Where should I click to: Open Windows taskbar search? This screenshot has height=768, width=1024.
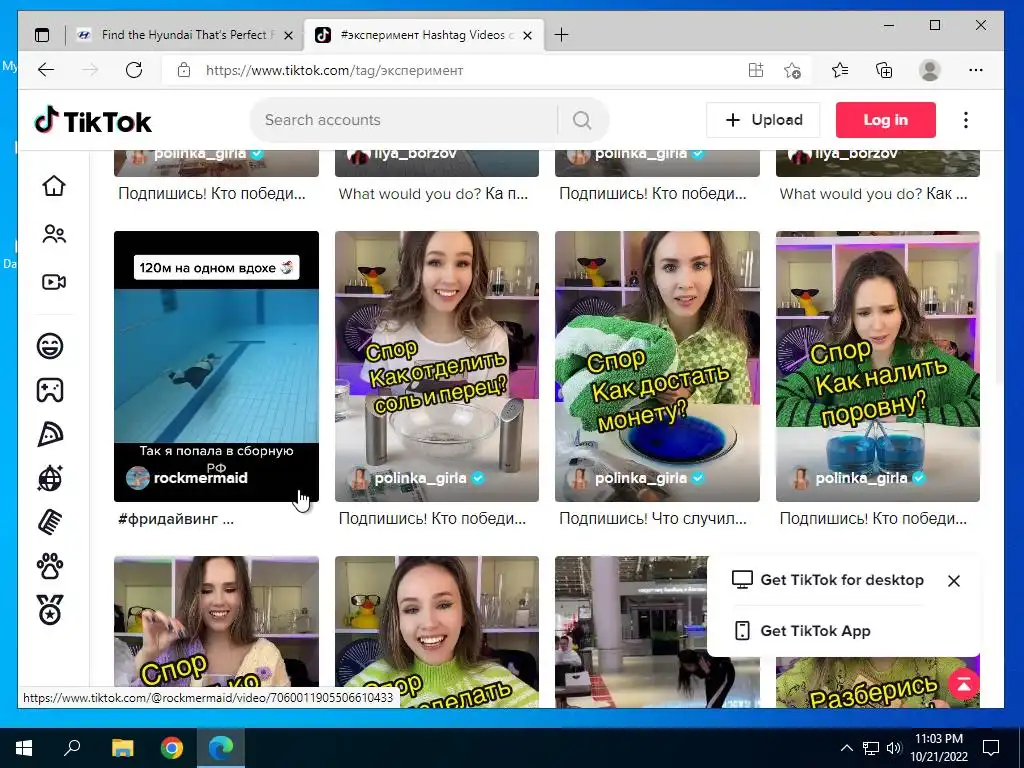click(72, 748)
